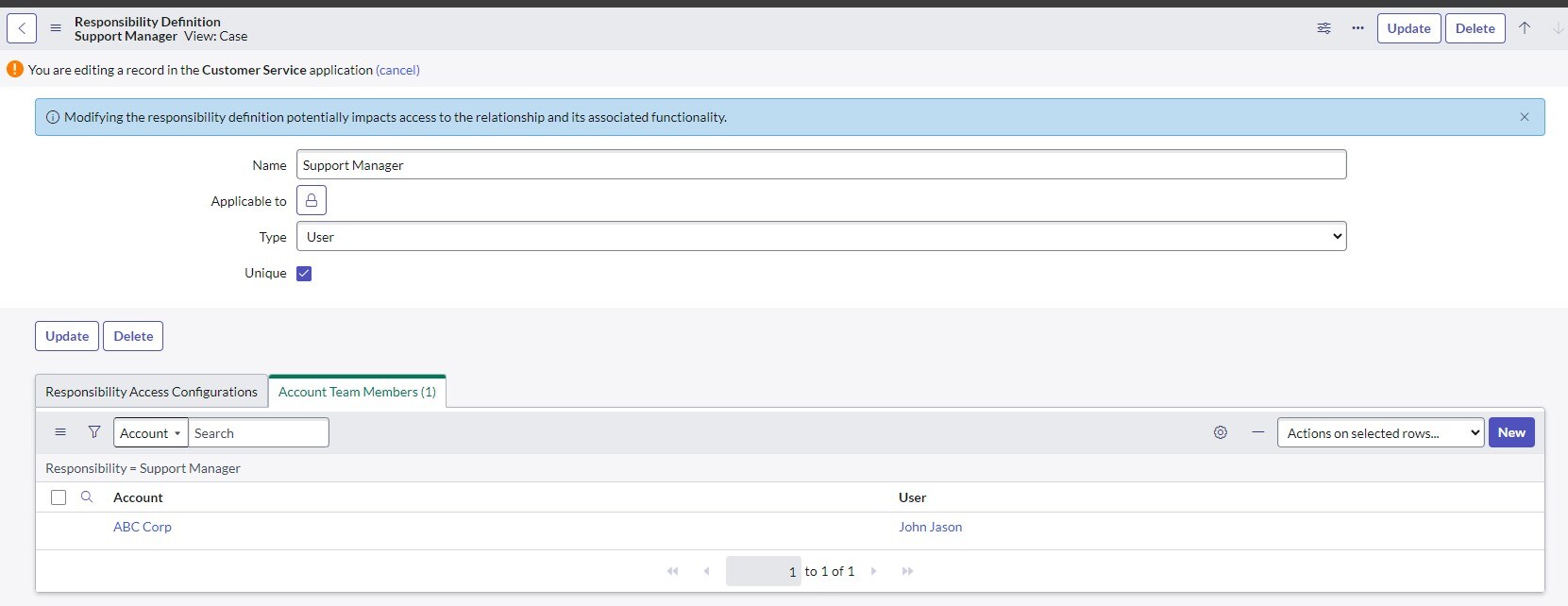Select all rows checkbox in list header
1568x606 pixels.
(x=59, y=497)
